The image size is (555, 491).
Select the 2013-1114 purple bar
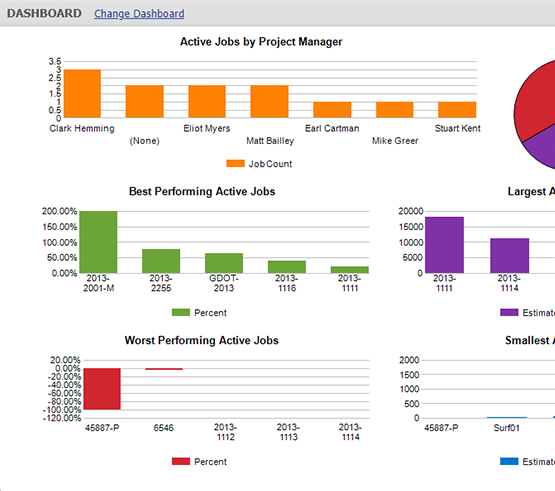[x=509, y=256]
